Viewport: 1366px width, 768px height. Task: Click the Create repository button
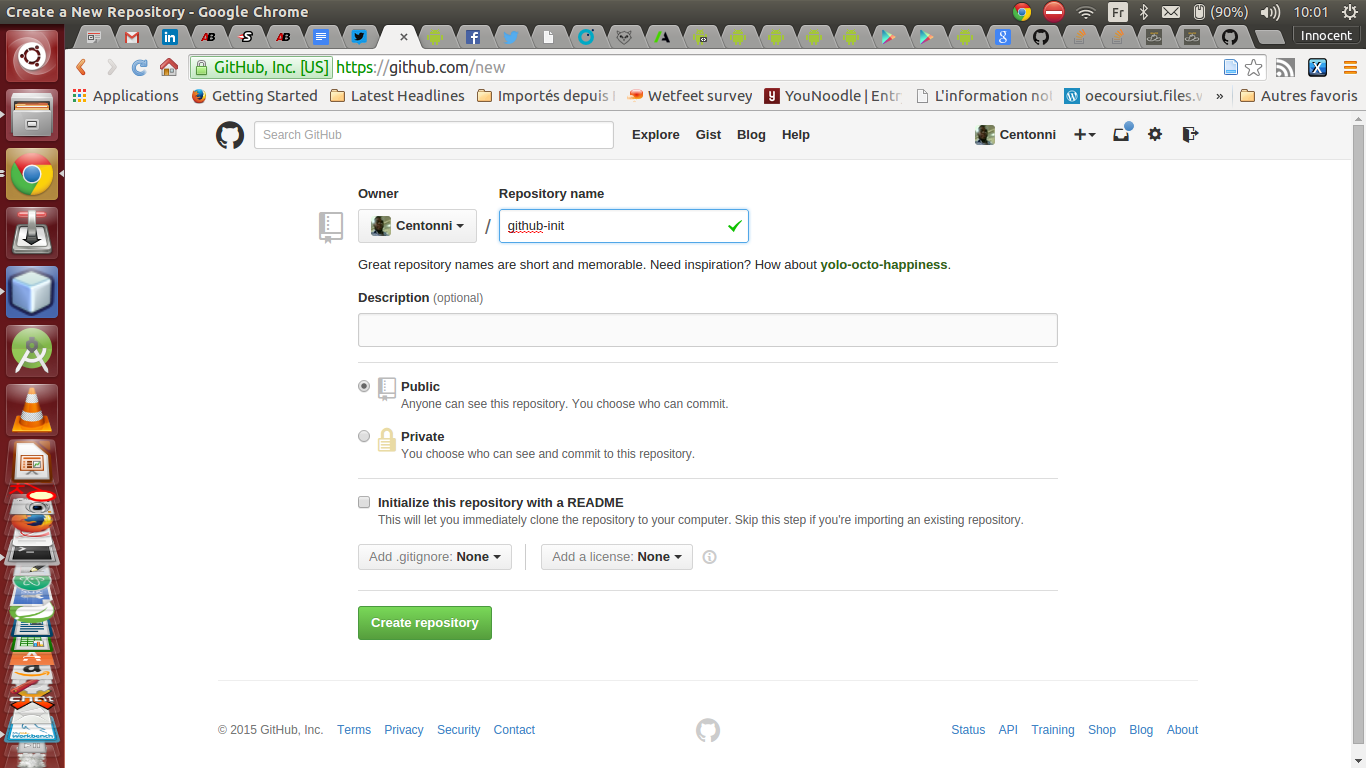425,623
